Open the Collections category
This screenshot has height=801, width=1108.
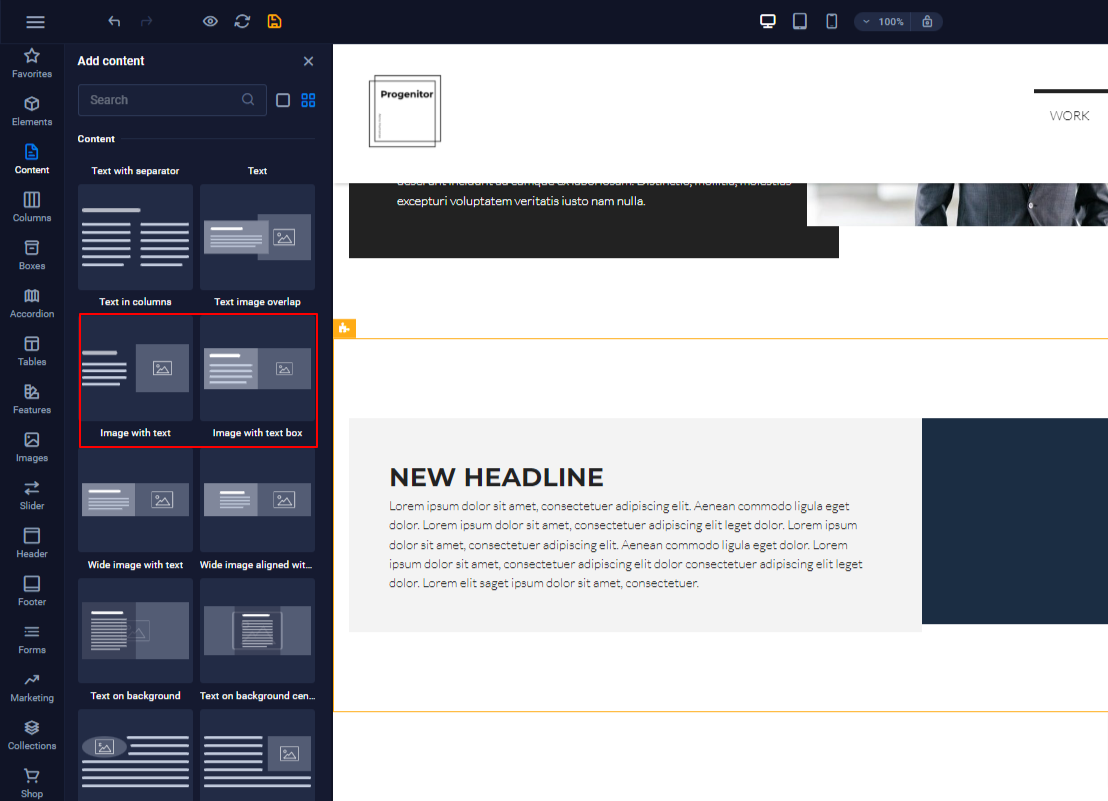(32, 735)
